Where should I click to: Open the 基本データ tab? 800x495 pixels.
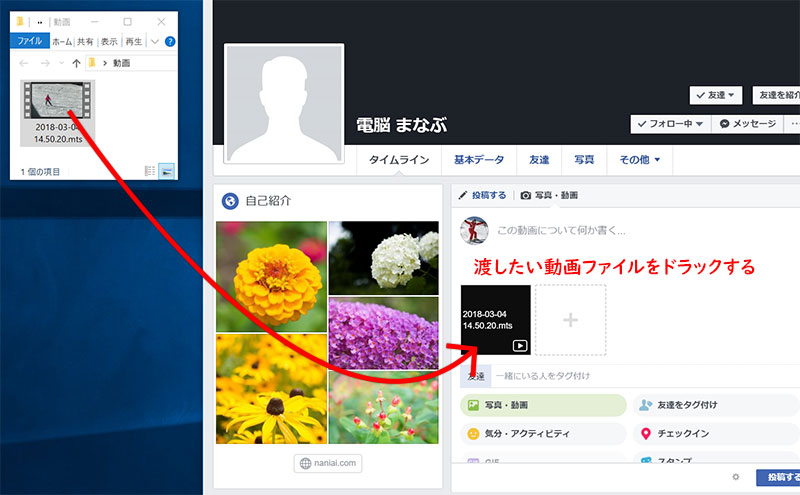click(479, 160)
